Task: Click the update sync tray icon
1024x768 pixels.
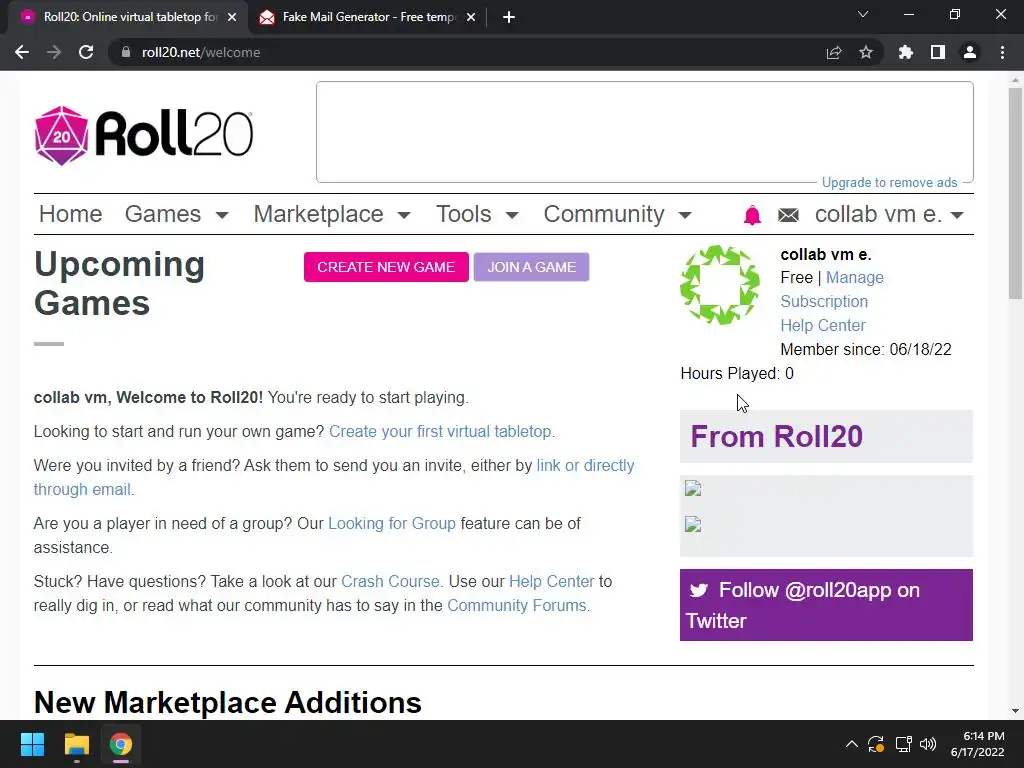Action: (x=876, y=744)
